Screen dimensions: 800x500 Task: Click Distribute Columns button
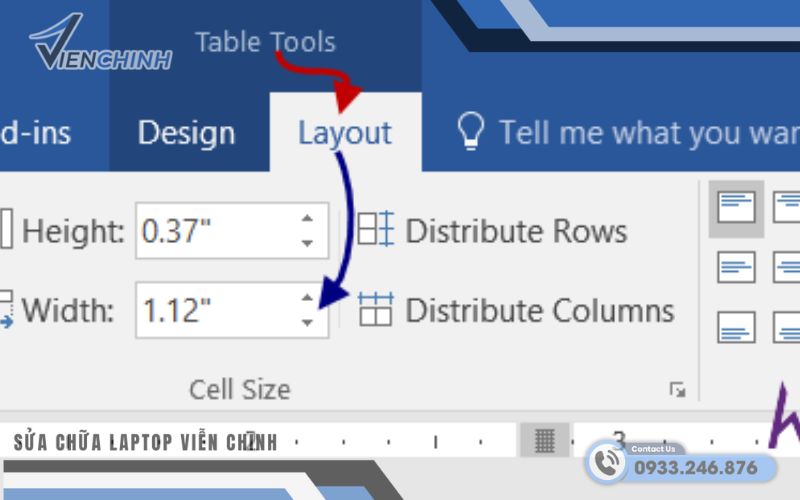tap(515, 310)
